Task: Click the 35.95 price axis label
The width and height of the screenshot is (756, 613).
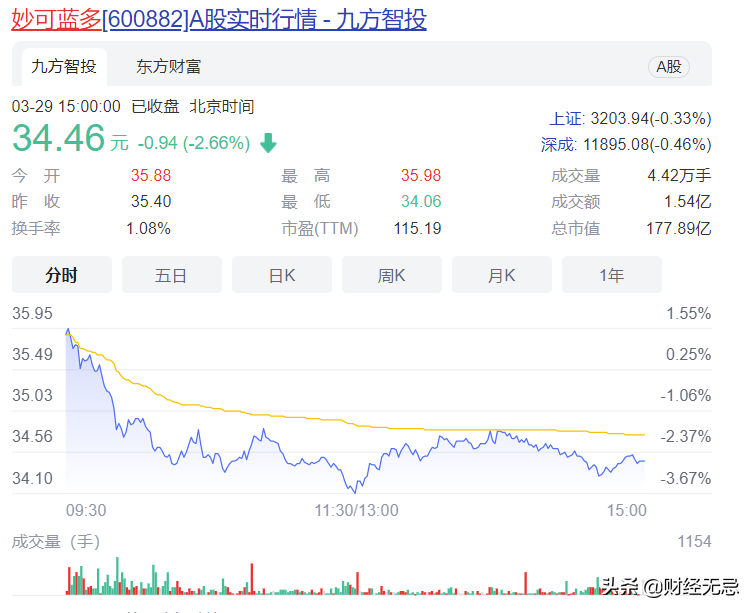Action: [32, 313]
